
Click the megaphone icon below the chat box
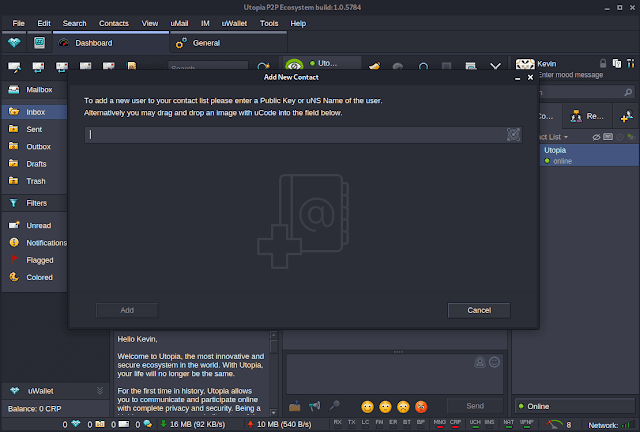pos(314,406)
